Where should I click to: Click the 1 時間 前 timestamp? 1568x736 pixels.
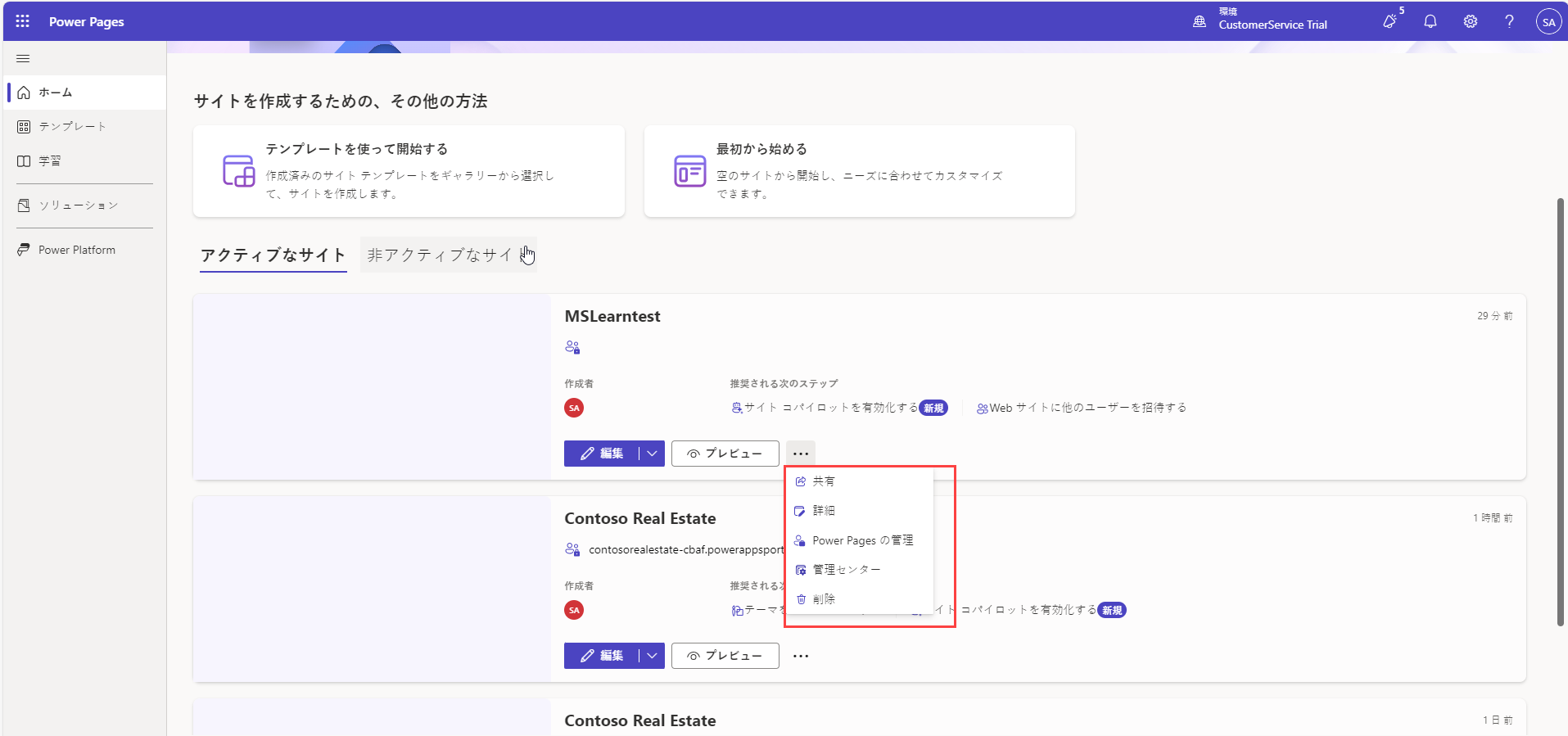(1493, 518)
